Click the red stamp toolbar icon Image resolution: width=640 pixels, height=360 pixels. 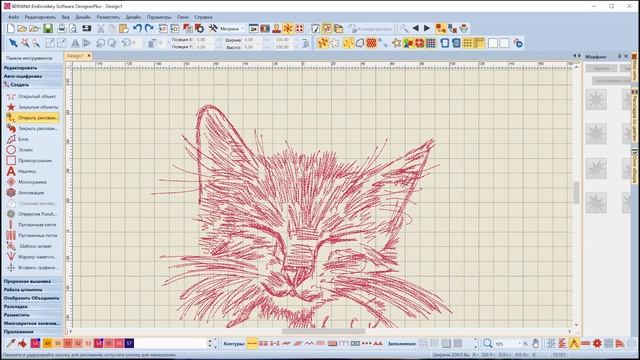click(276, 29)
